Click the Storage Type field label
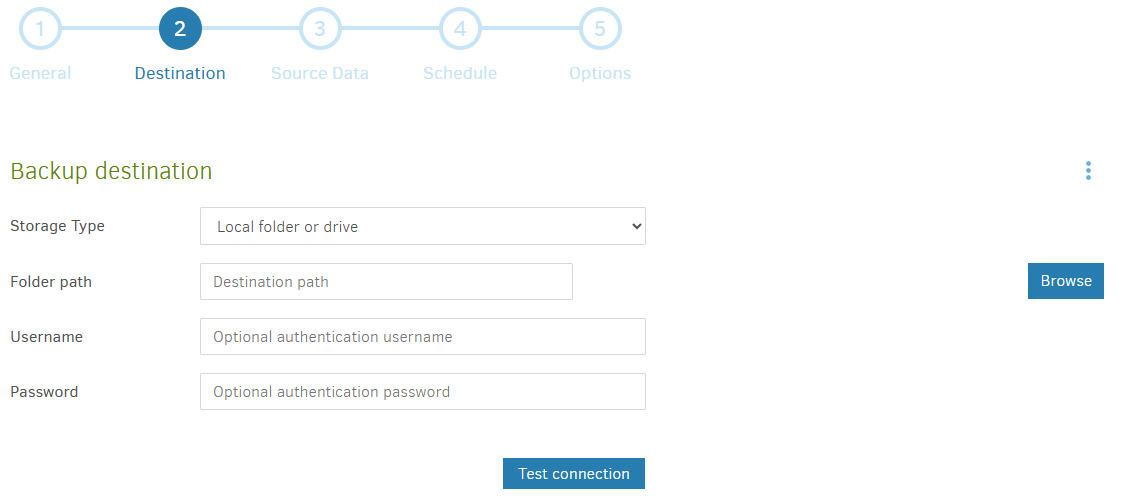1129x499 pixels. click(x=57, y=226)
